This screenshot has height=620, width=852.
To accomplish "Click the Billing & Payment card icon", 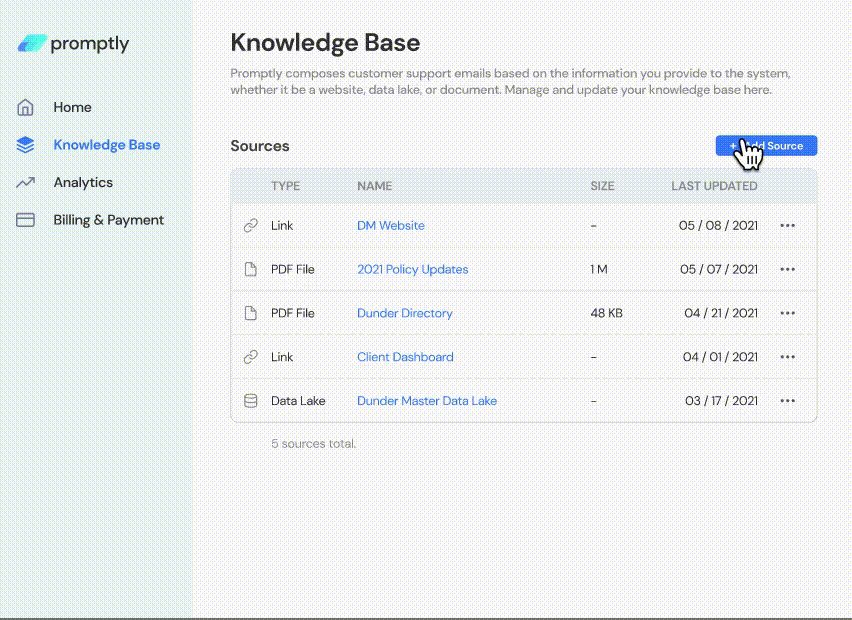I will [25, 220].
